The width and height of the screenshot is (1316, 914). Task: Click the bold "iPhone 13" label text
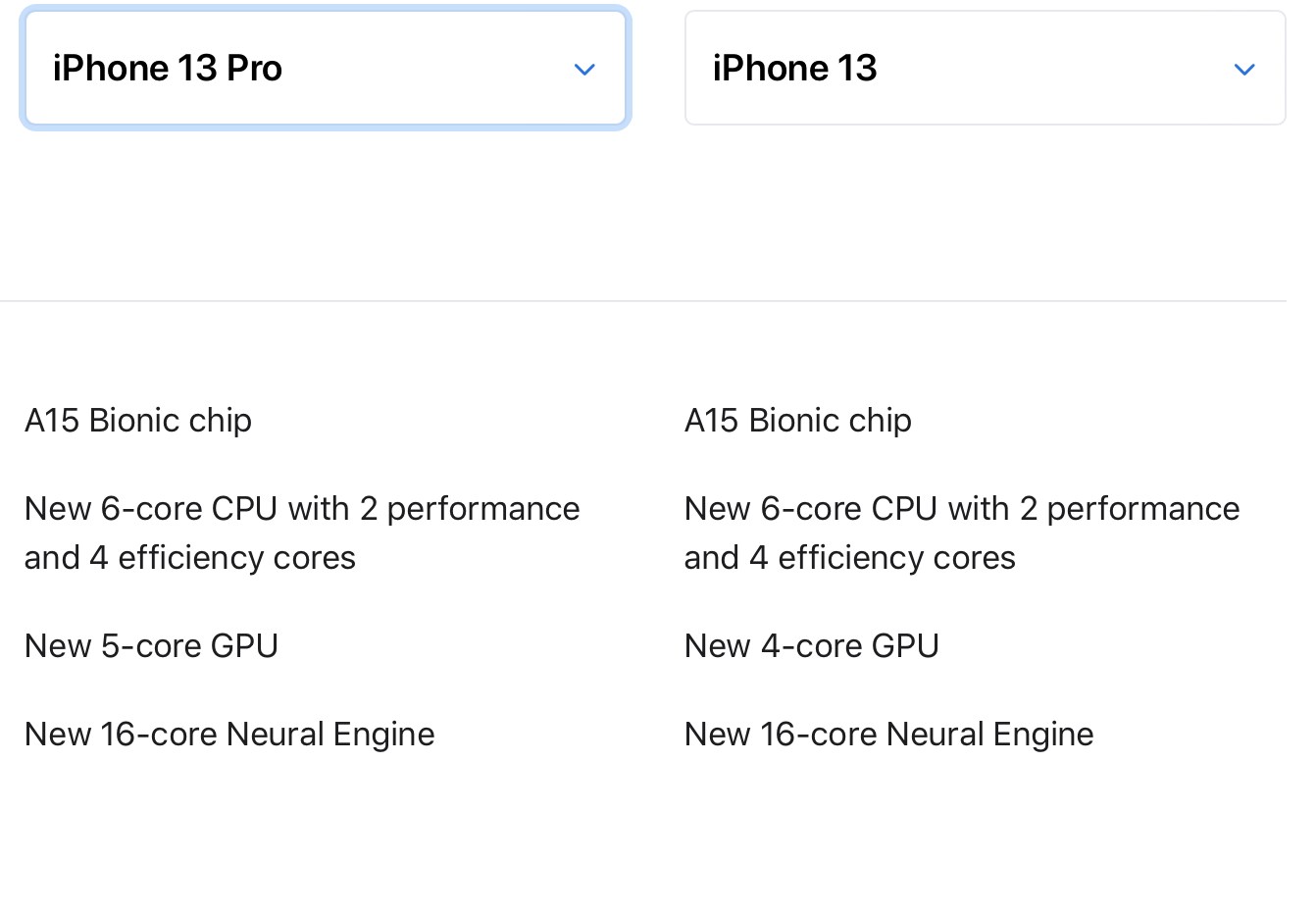794,69
